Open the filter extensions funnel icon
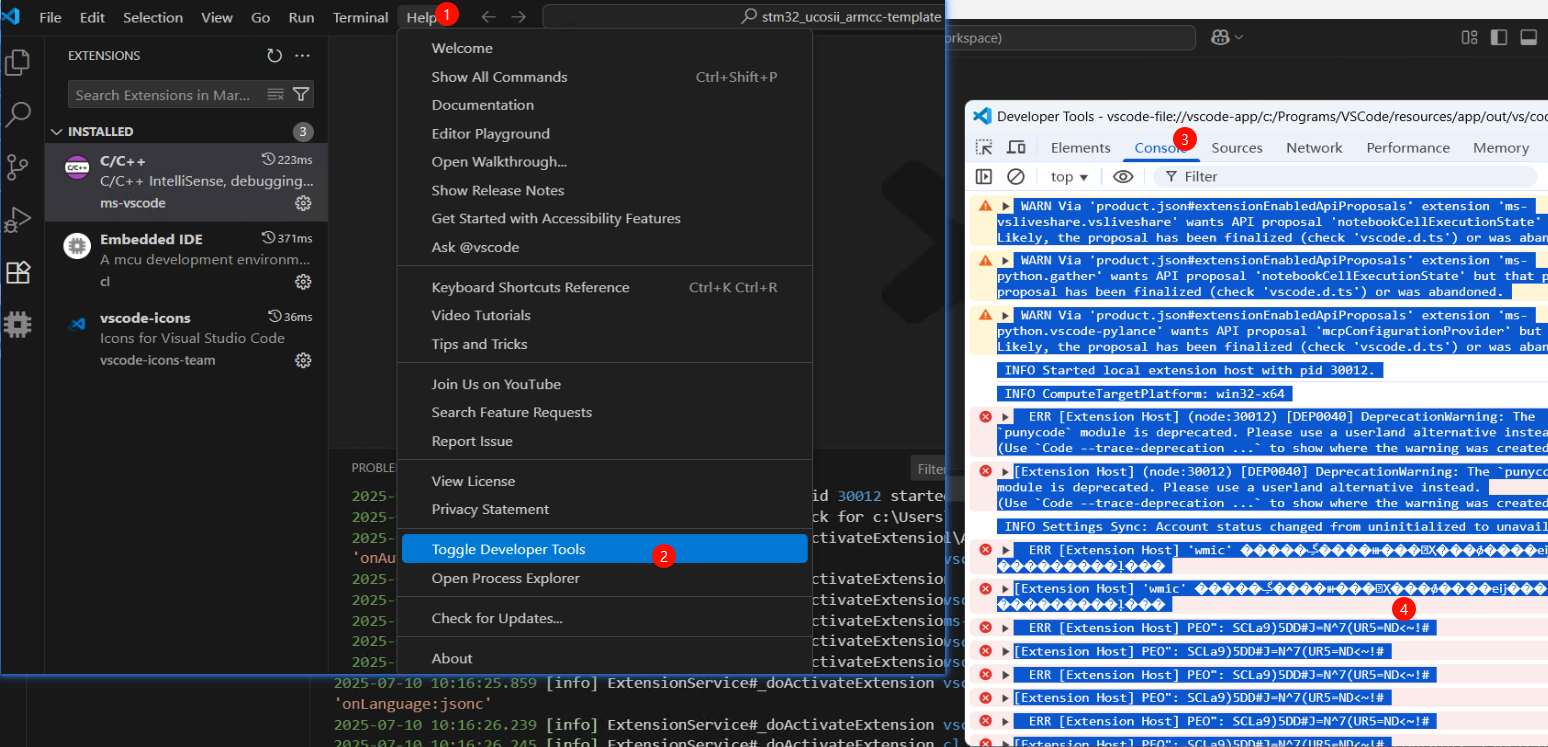Screen dimensions: 1548x747 pos(300,95)
